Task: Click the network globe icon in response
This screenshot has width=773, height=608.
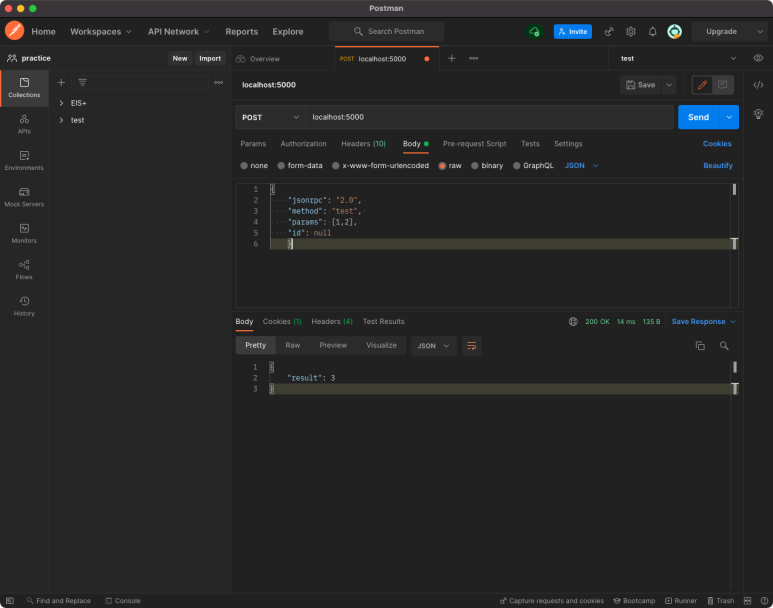Action: (x=573, y=322)
